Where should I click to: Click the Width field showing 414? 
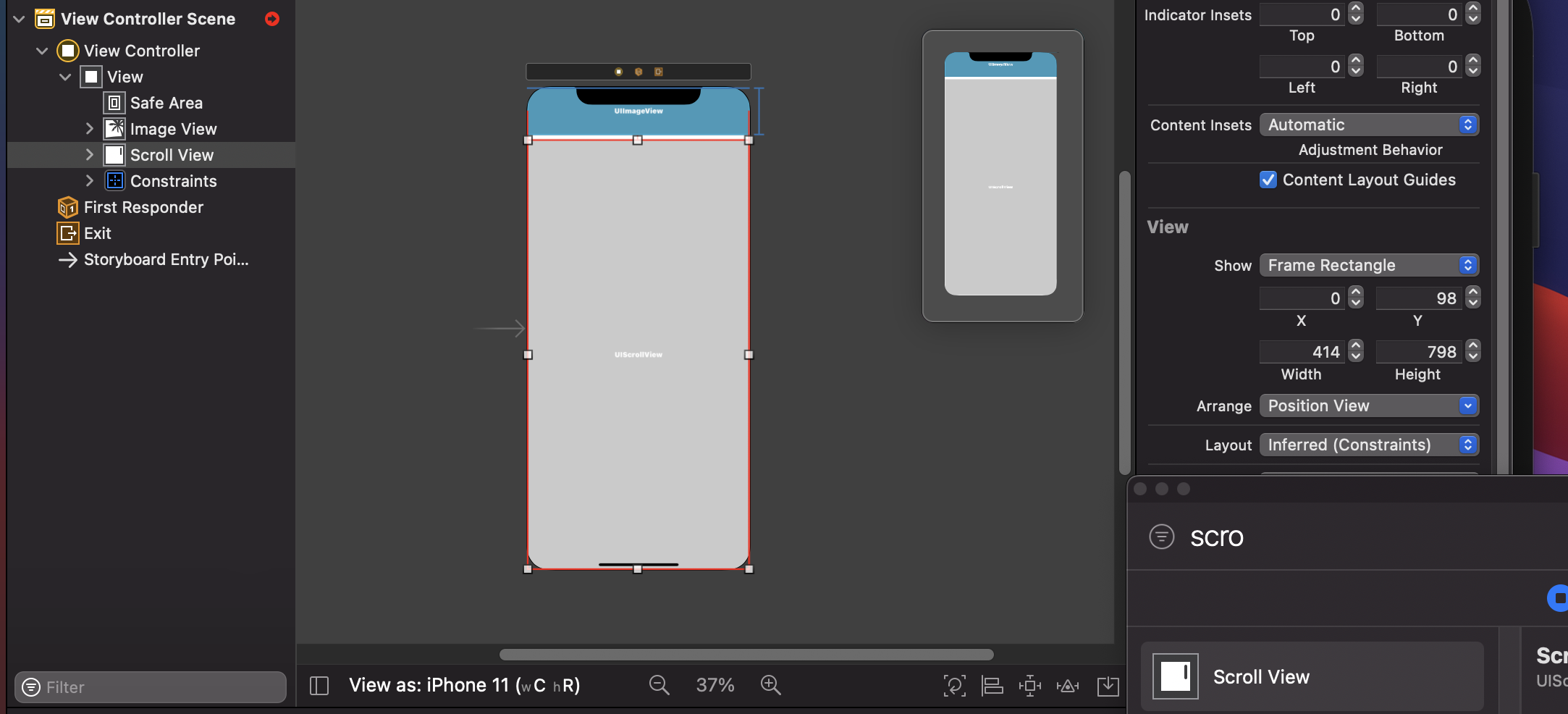1302,352
